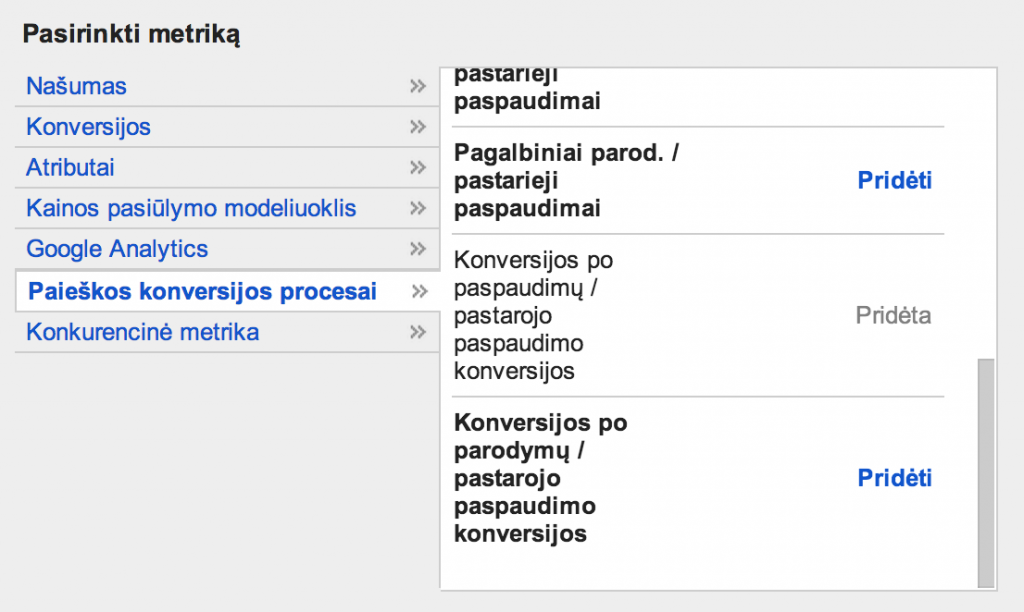1024x612 pixels.
Task: Click the chevron icon next to Atributai
Action: click(417, 167)
